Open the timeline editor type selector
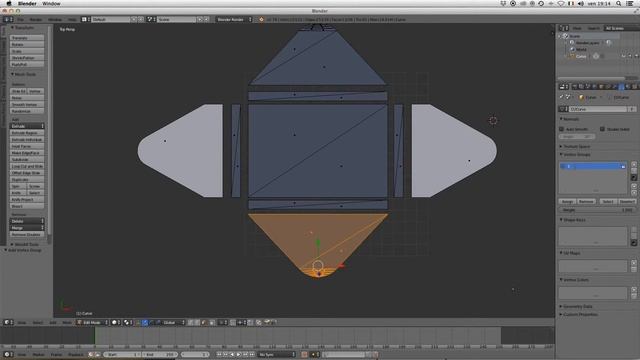The width and height of the screenshot is (640, 360). point(8,354)
